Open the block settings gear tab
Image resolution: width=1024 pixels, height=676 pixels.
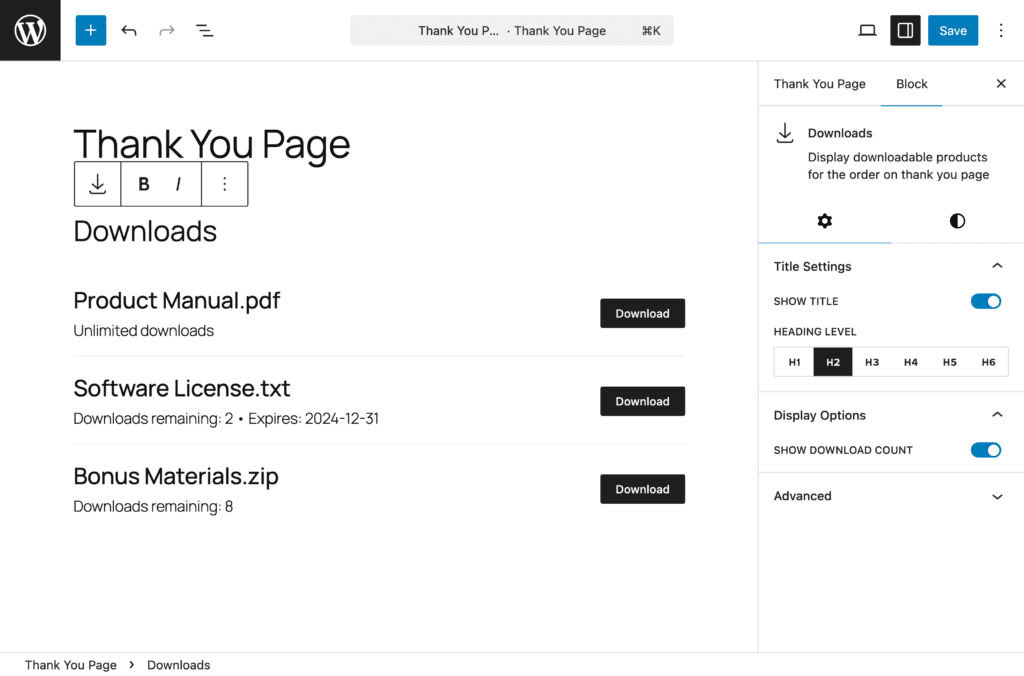(824, 221)
